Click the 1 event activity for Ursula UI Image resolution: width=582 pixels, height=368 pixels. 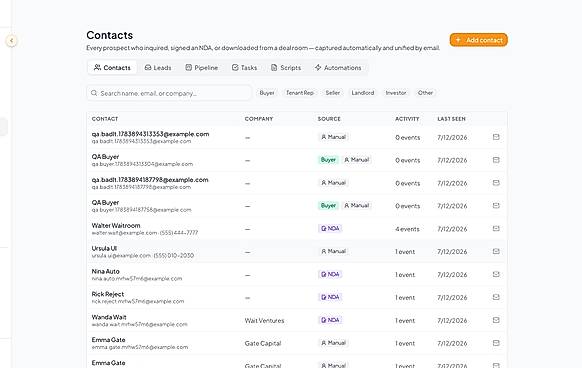(405, 252)
